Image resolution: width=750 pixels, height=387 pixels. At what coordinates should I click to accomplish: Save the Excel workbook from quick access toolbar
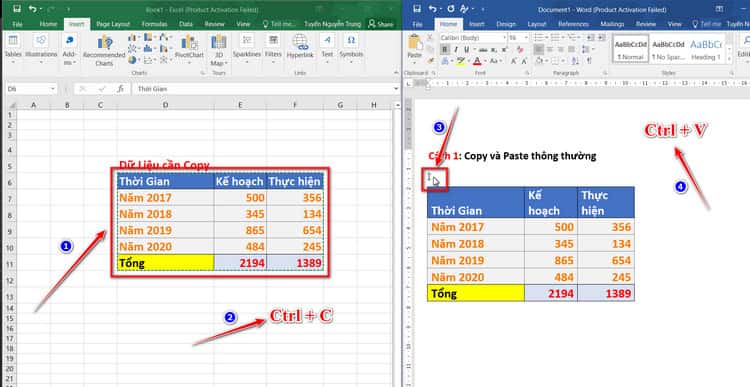click(17, 9)
